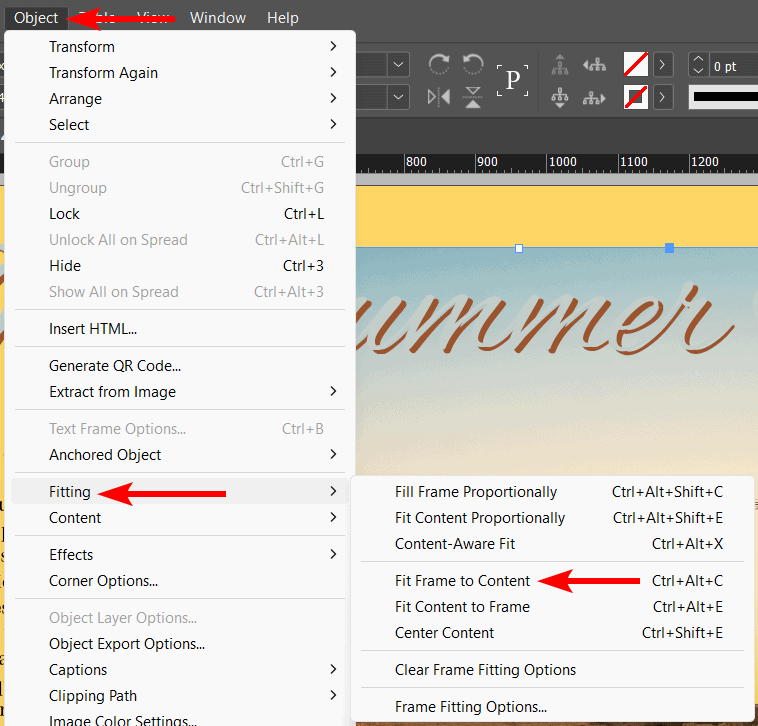Screen dimensions: 758x726
Task: Click the Flip Horizontal icon
Action: tap(438, 98)
